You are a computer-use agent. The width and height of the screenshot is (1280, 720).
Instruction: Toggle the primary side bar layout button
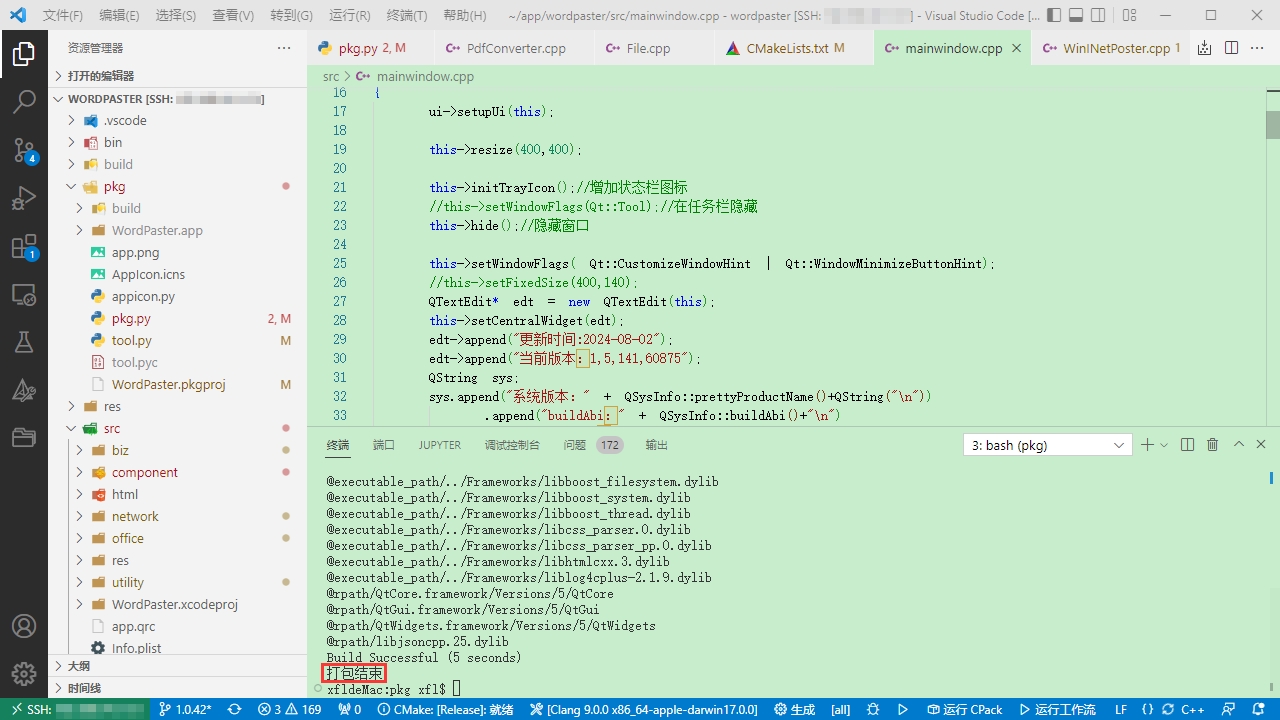pyautogui.click(x=1054, y=16)
